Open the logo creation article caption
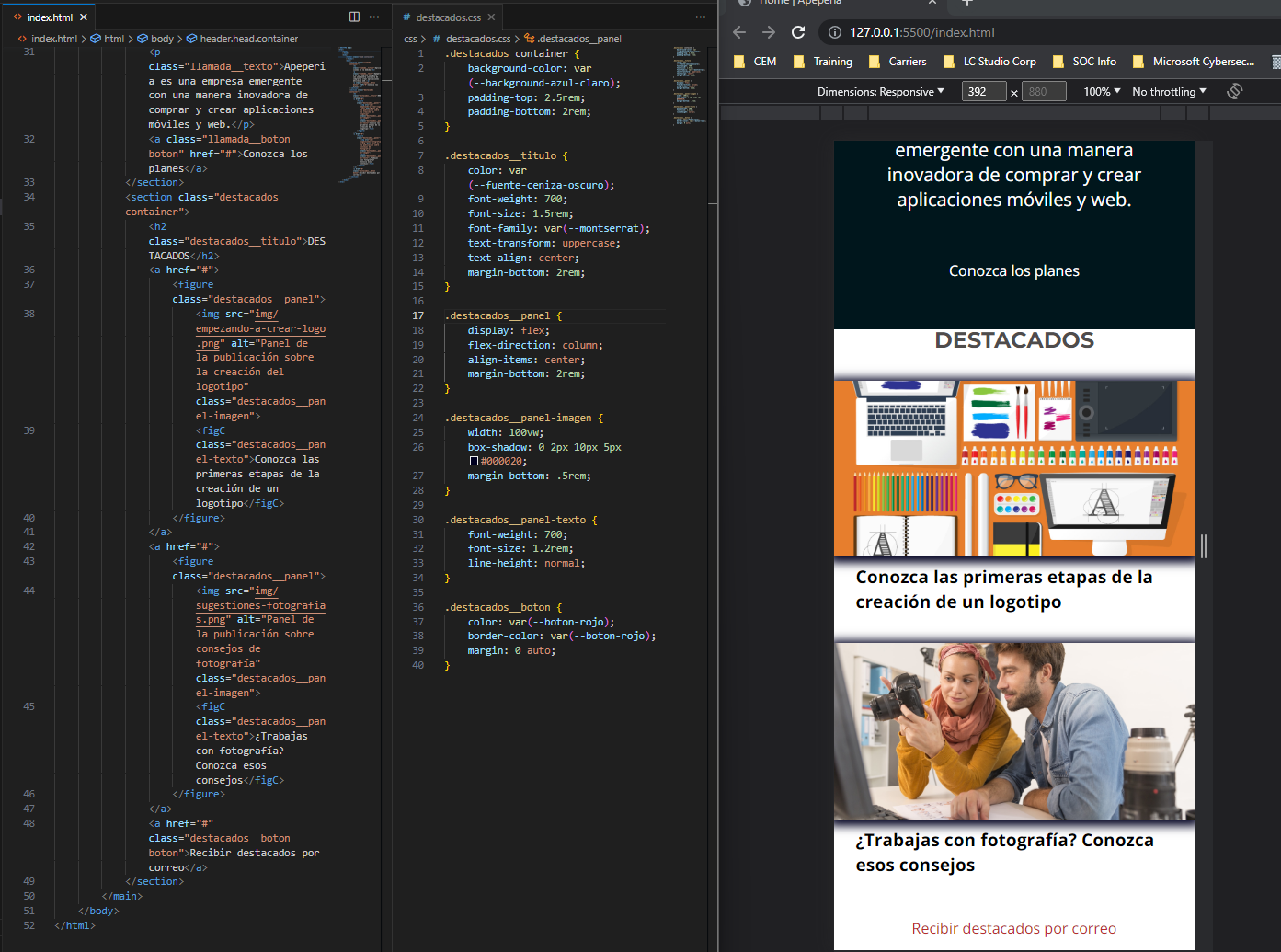 click(1004, 590)
